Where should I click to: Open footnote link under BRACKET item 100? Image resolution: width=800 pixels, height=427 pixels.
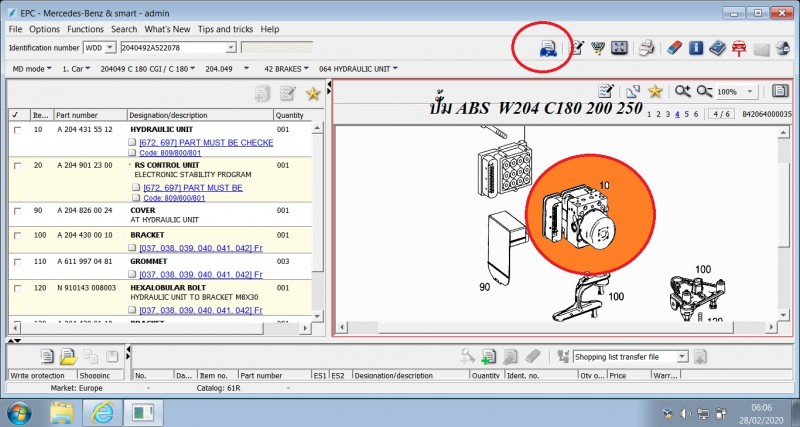click(201, 248)
